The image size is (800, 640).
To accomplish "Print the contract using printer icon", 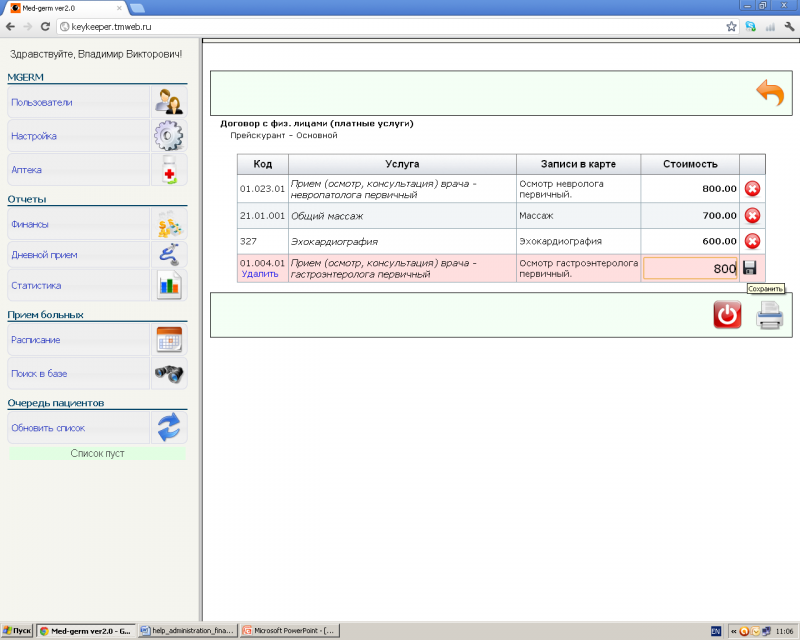I will pos(769,315).
